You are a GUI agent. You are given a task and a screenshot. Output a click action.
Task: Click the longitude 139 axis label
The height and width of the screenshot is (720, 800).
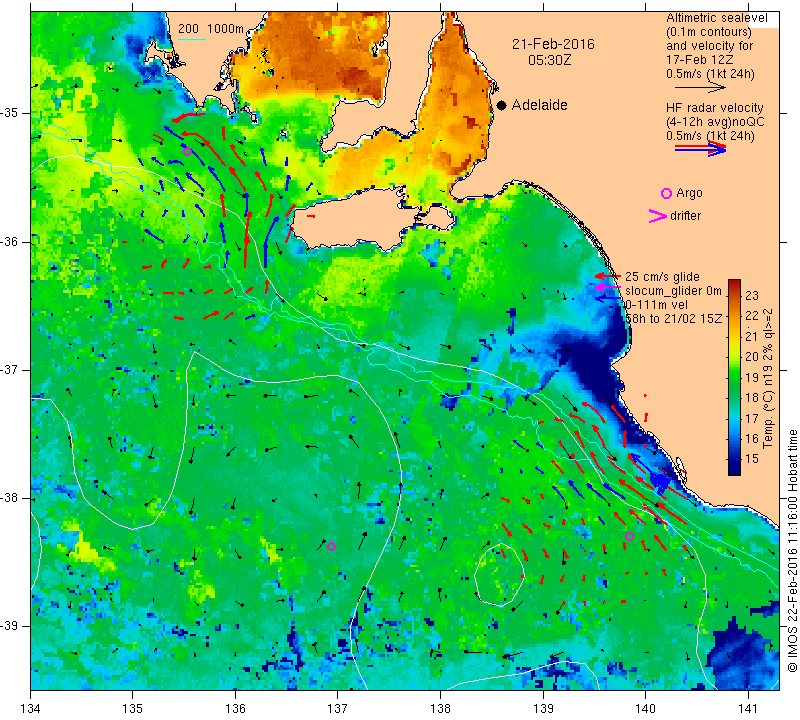[x=543, y=708]
